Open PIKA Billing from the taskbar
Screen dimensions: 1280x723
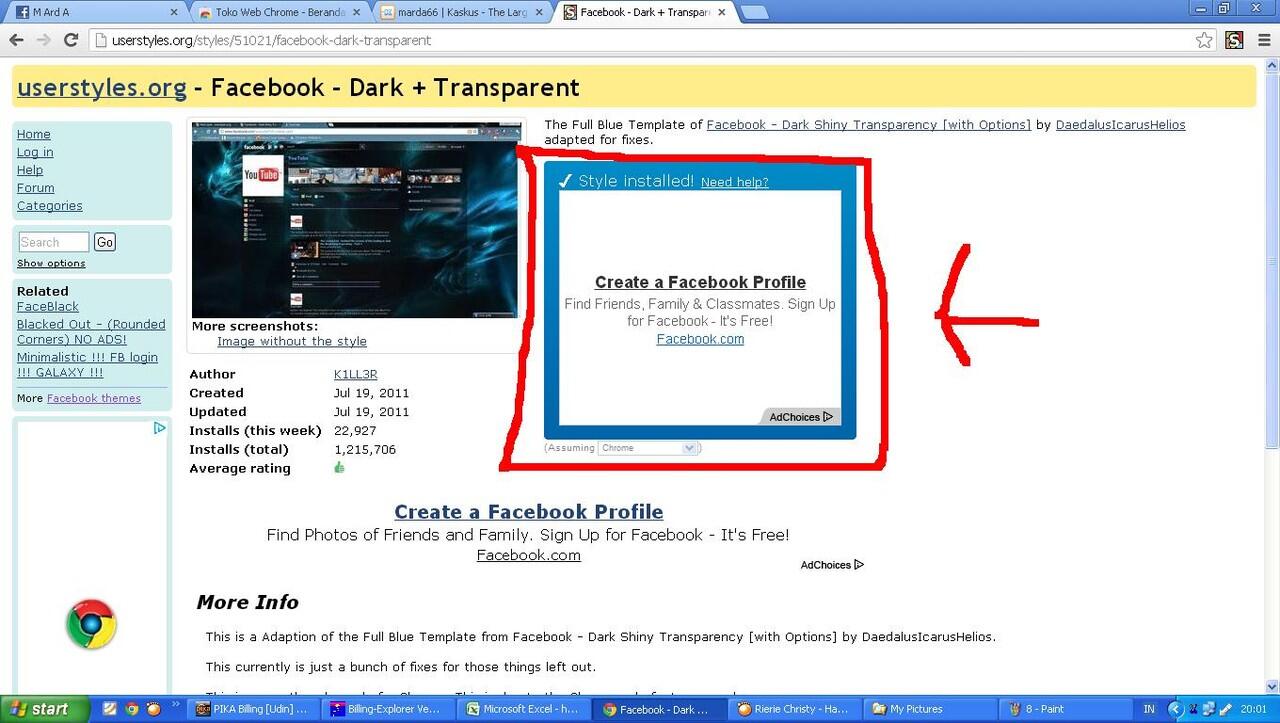(x=253, y=709)
